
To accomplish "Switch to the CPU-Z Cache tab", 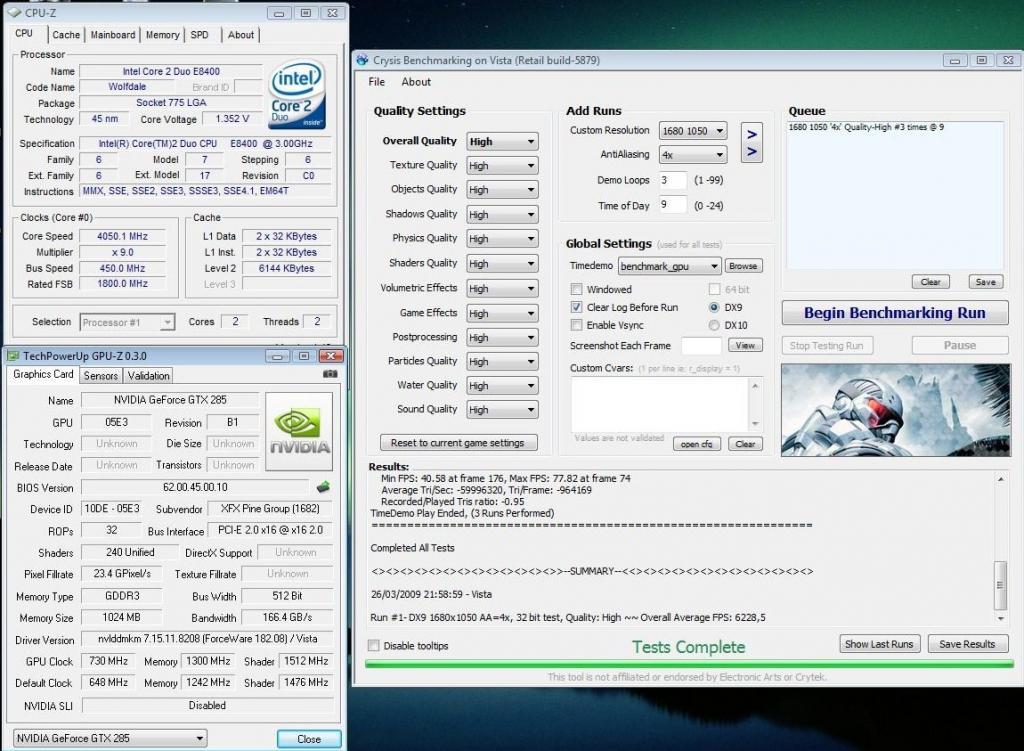I will point(66,35).
